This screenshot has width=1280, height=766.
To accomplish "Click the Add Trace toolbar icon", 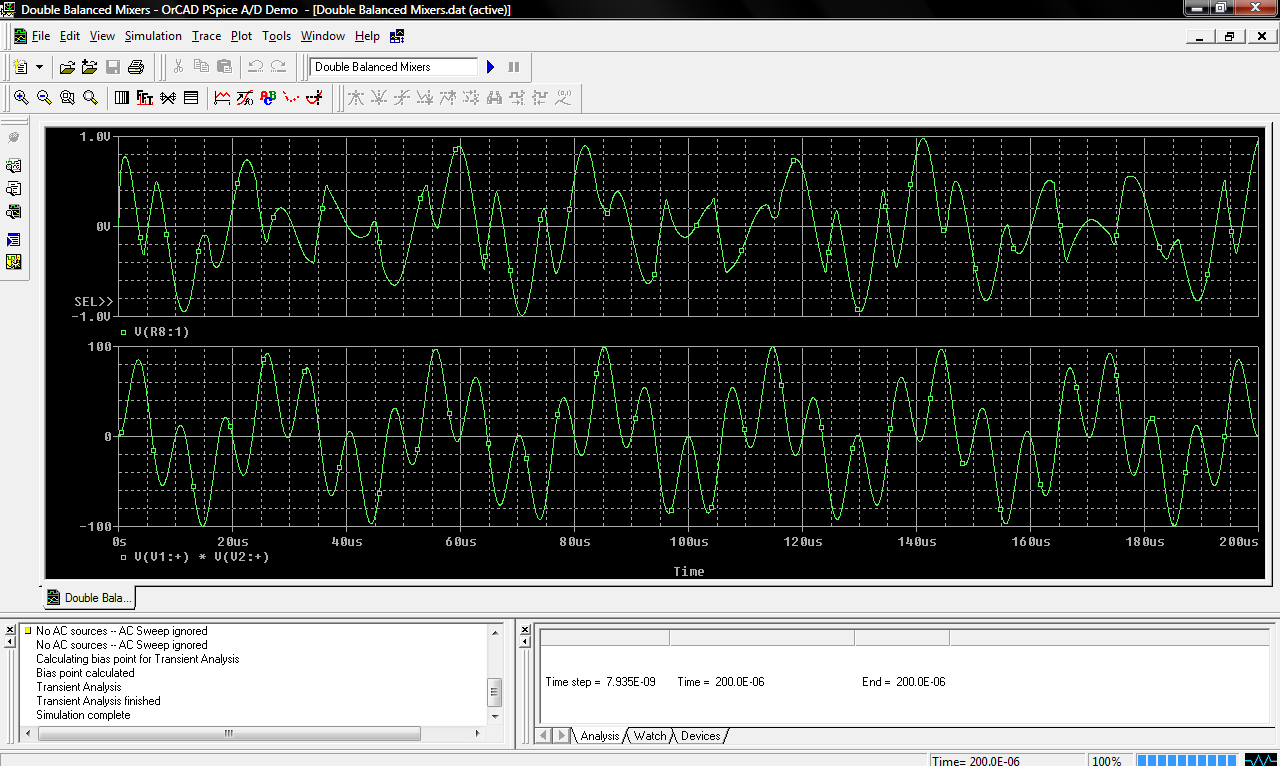I will 222,98.
